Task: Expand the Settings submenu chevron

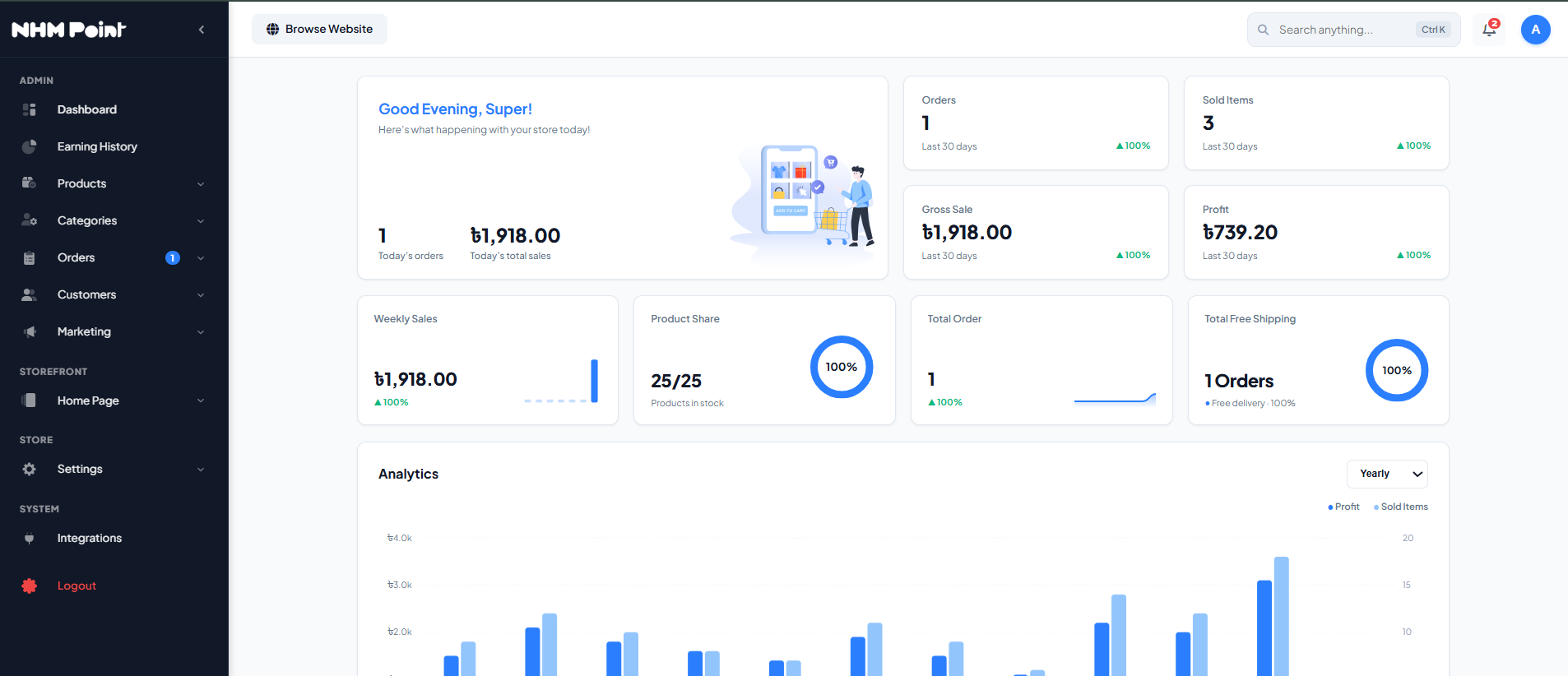Action: tap(201, 470)
